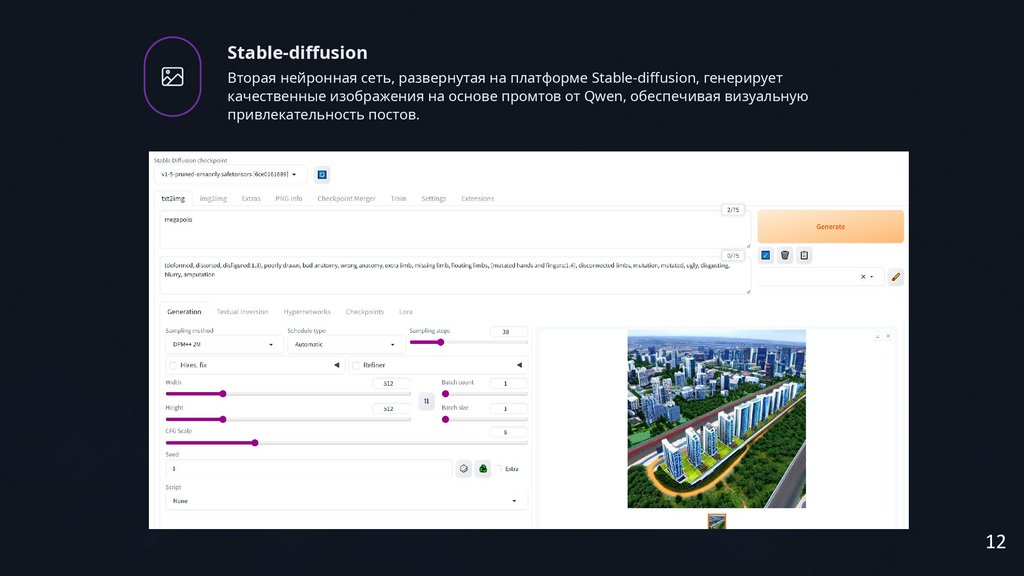This screenshot has height=576, width=1024.
Task: Click the clipboard paste styles icon
Action: point(804,255)
